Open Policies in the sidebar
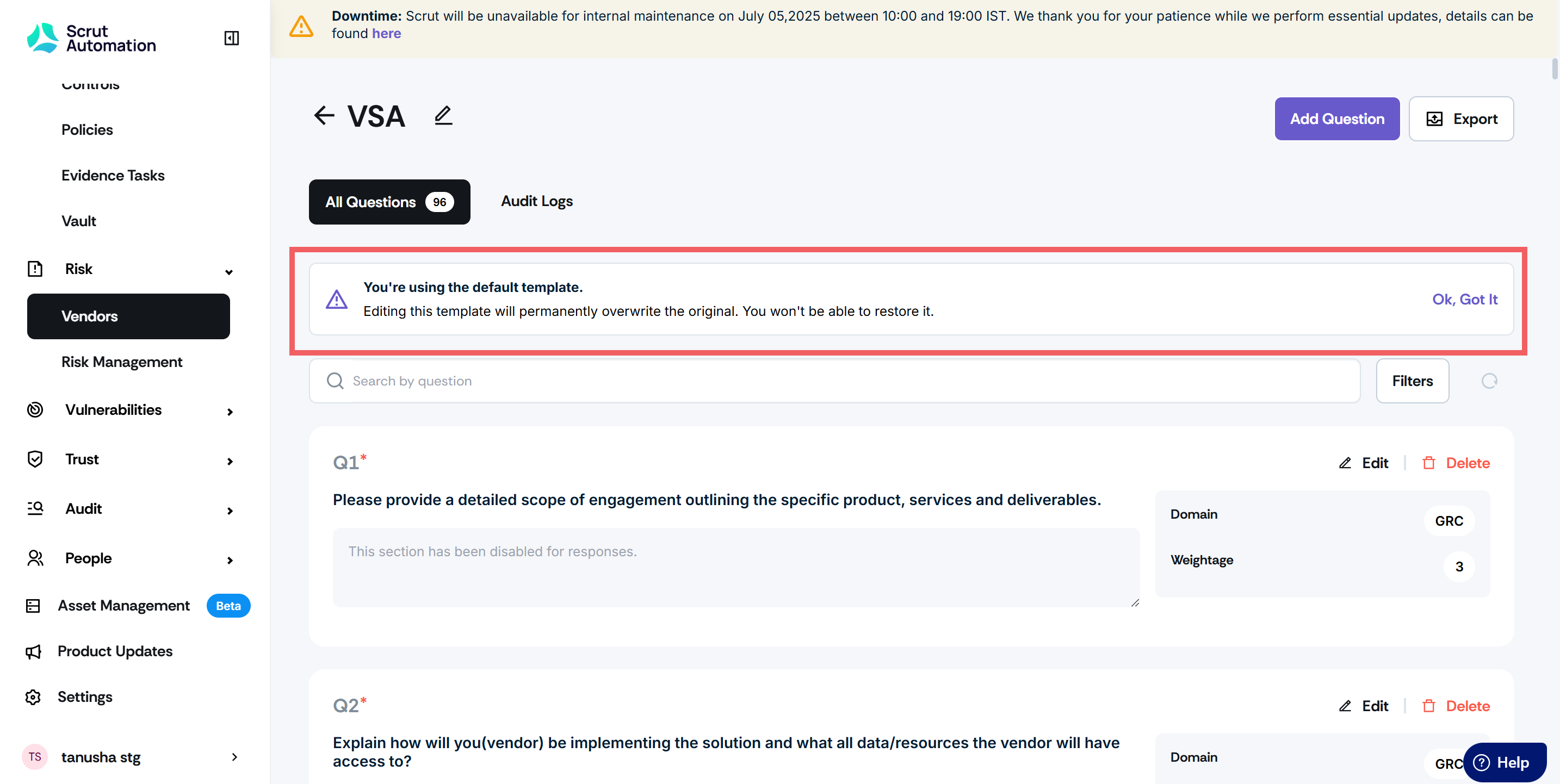 (86, 129)
